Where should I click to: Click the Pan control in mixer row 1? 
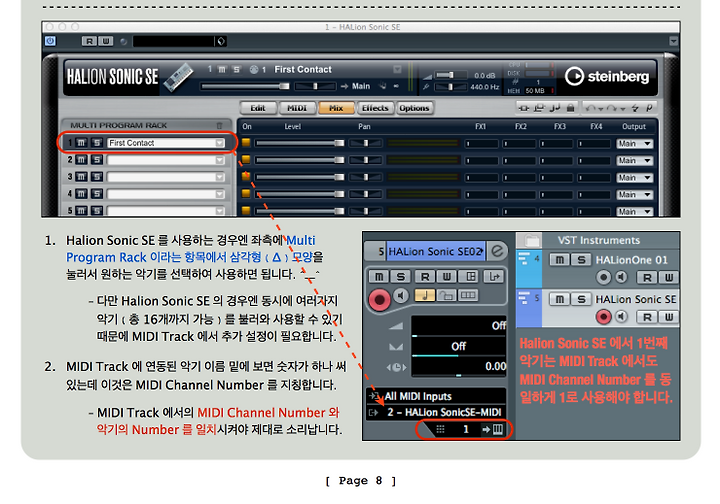(366, 143)
